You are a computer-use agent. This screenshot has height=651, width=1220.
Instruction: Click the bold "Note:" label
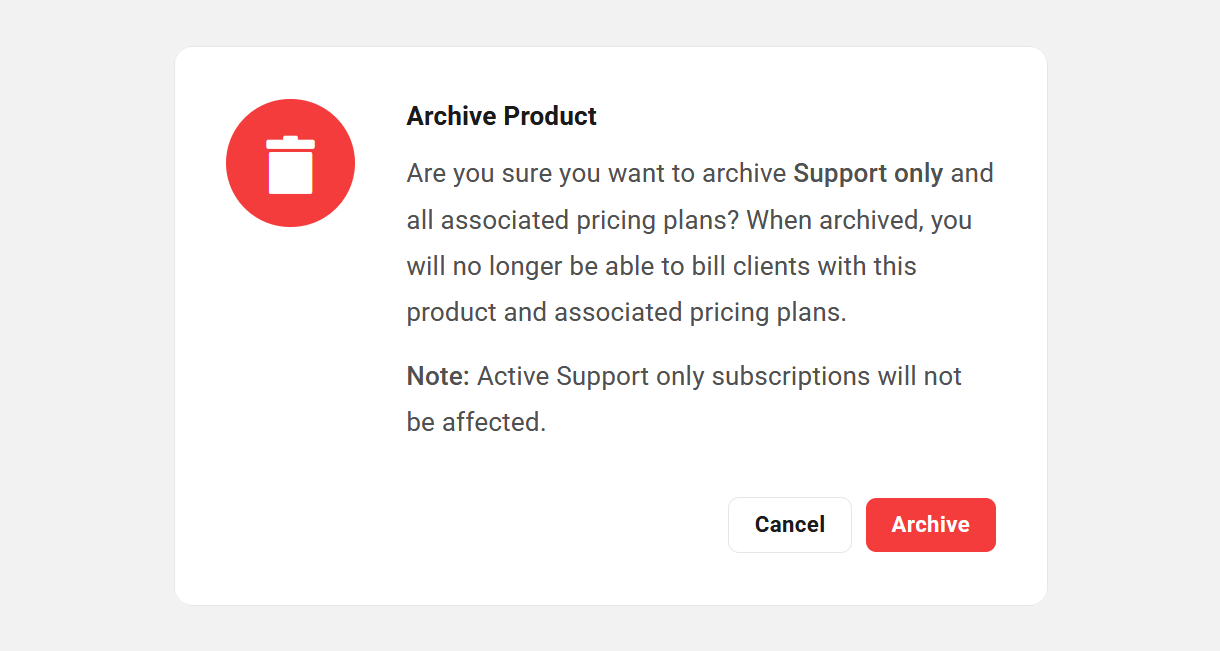437,376
